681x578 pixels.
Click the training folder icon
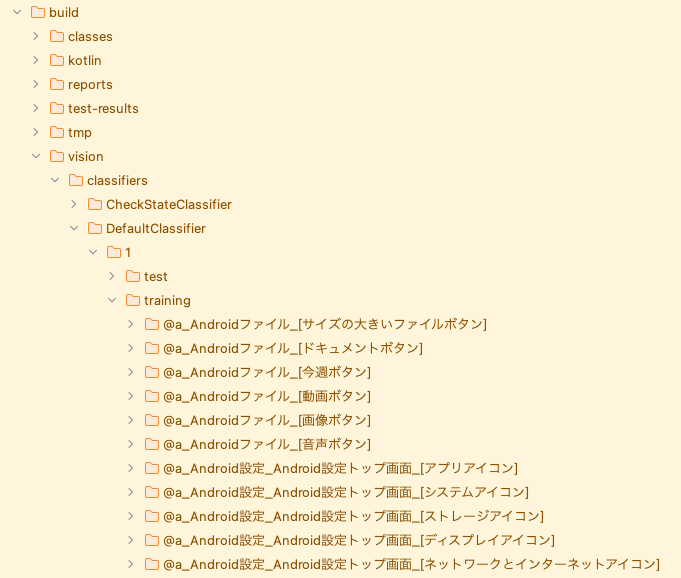pyautogui.click(x=132, y=300)
